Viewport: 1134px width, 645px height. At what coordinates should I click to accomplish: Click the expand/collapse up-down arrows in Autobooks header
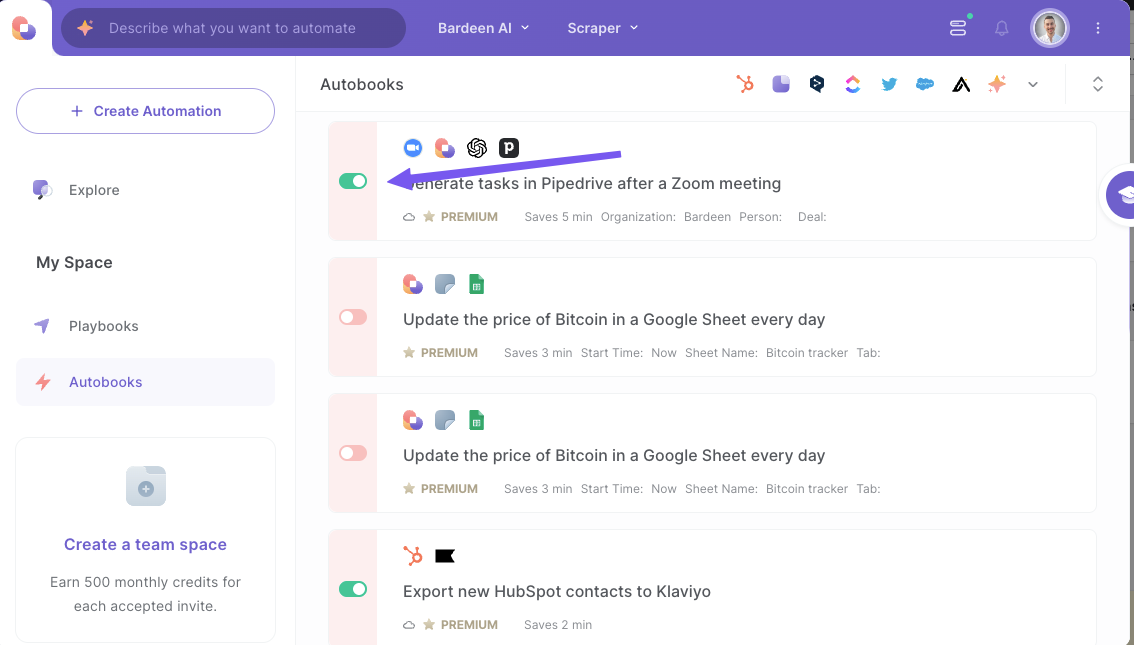[1098, 84]
